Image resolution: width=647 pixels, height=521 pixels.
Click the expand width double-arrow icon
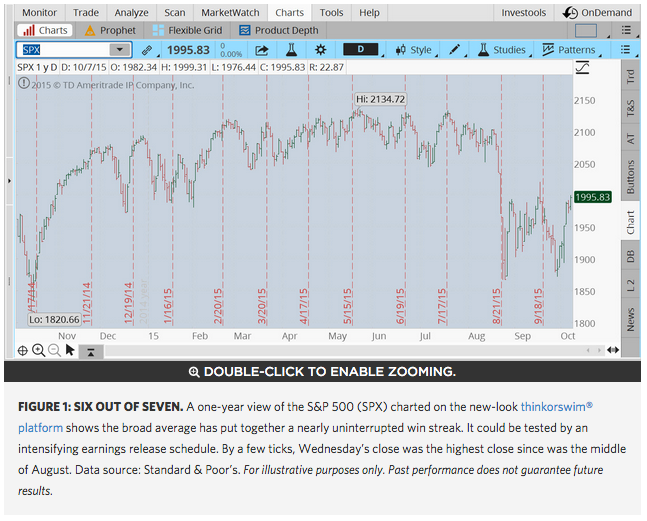pyautogui.click(x=613, y=350)
